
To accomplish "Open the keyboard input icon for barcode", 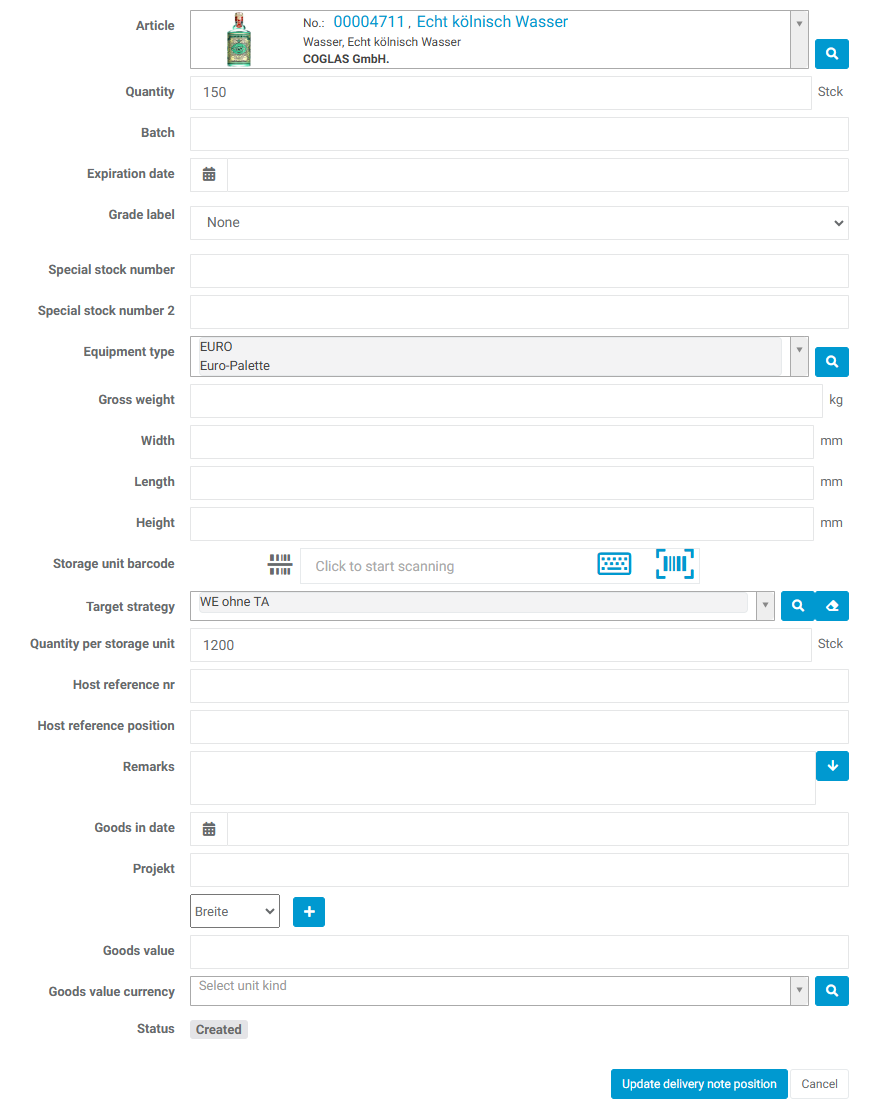I will (614, 564).
